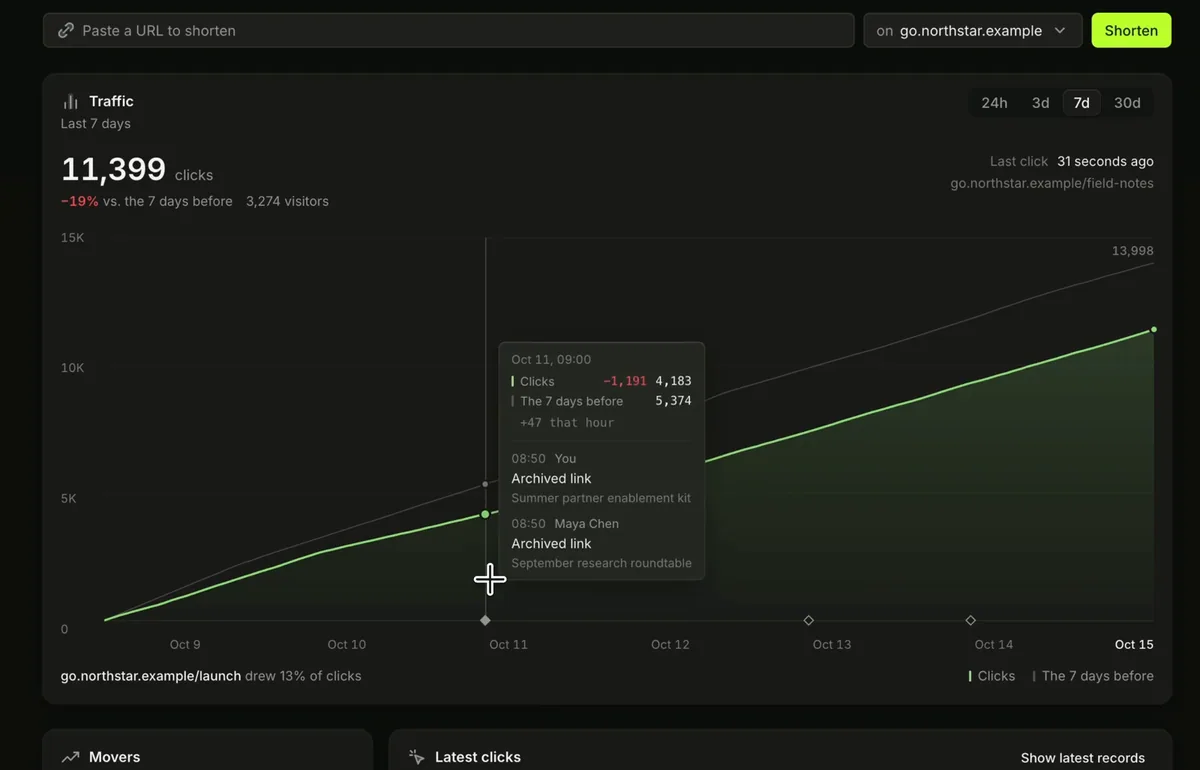1200x770 pixels.
Task: Click the Oct 9 axis label
Action: [x=185, y=644]
